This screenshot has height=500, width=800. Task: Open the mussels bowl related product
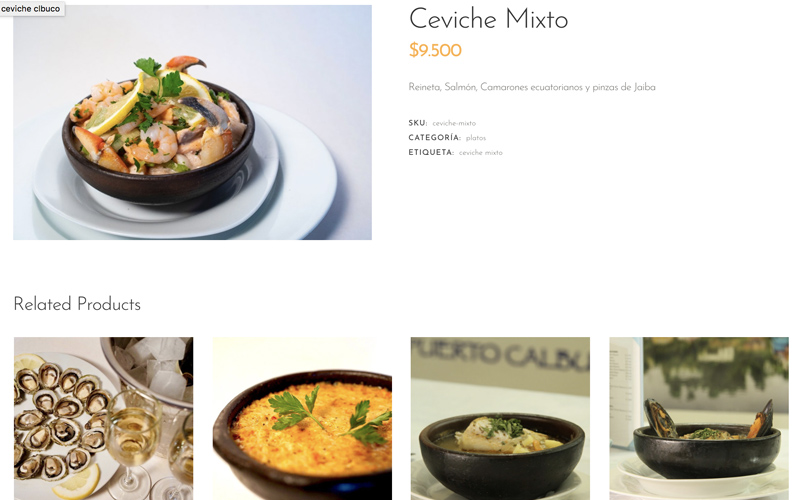[699, 418]
